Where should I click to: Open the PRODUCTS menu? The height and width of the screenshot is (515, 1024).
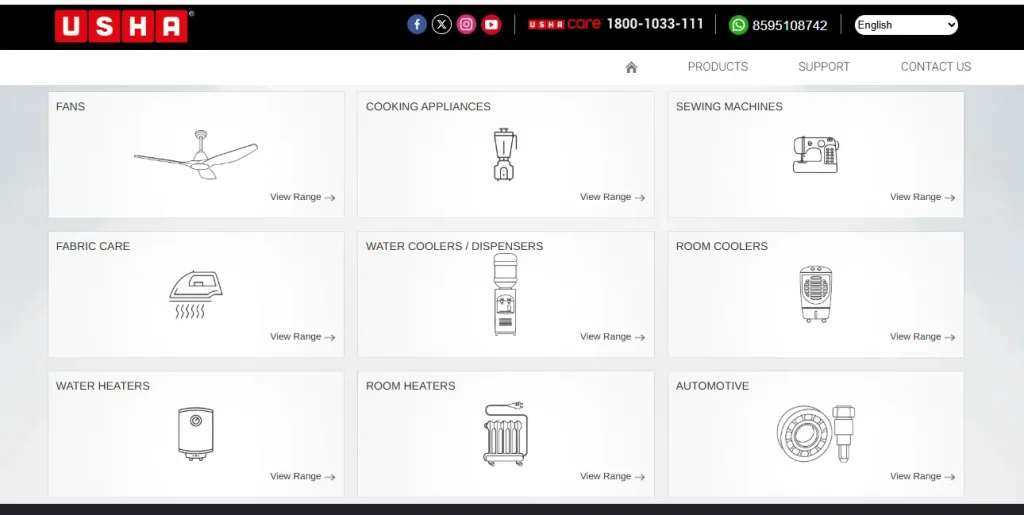pyautogui.click(x=718, y=67)
